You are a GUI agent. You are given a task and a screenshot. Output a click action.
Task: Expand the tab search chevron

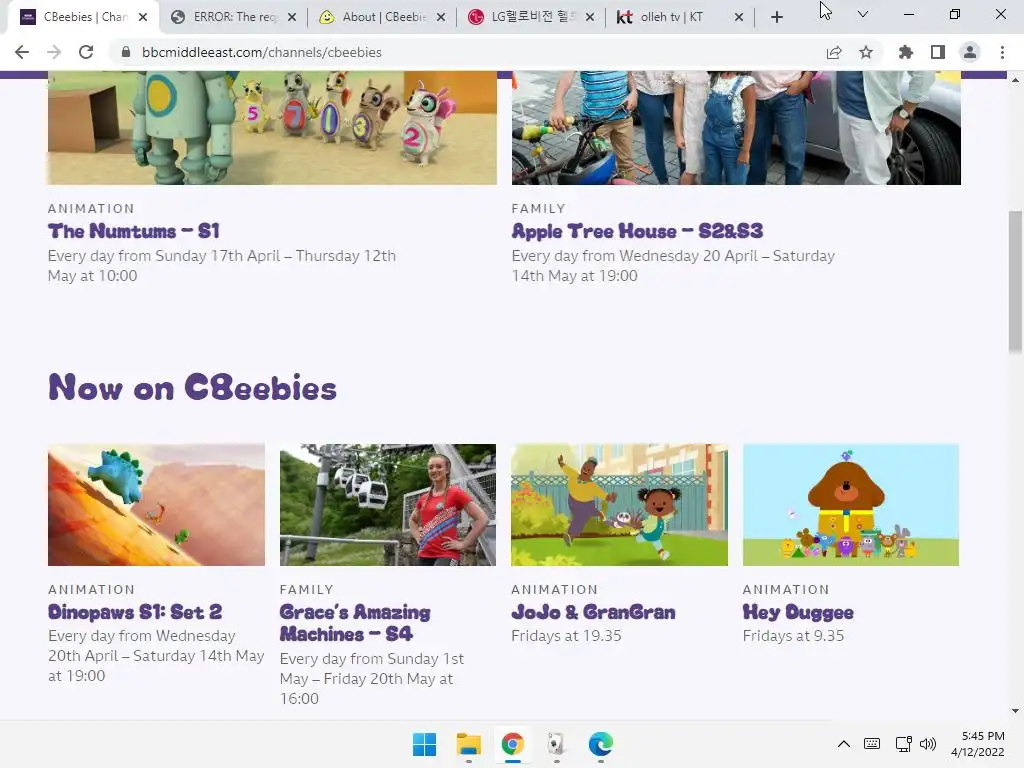(x=863, y=14)
